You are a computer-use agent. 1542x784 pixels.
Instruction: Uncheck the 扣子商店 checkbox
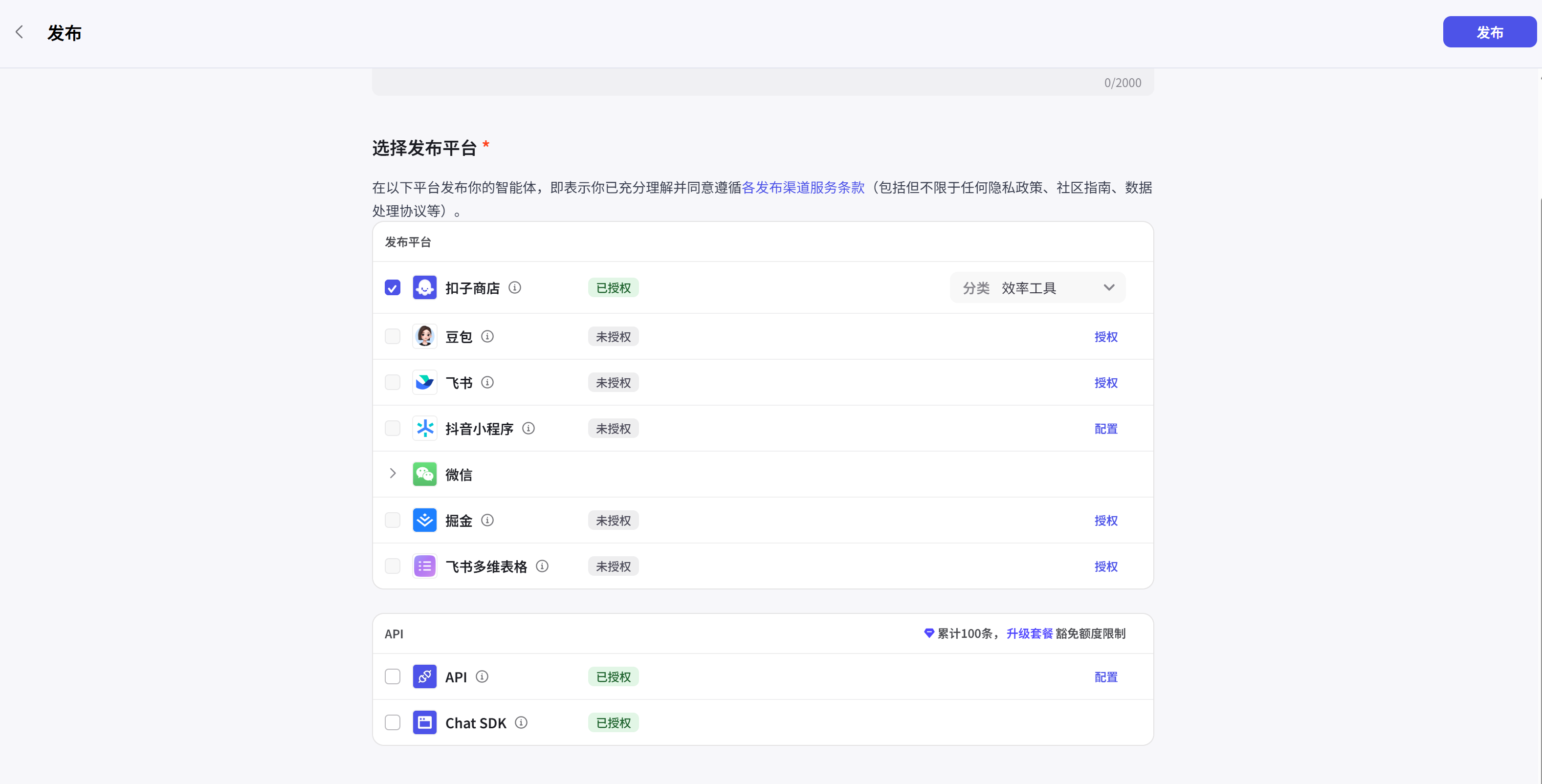[393, 288]
